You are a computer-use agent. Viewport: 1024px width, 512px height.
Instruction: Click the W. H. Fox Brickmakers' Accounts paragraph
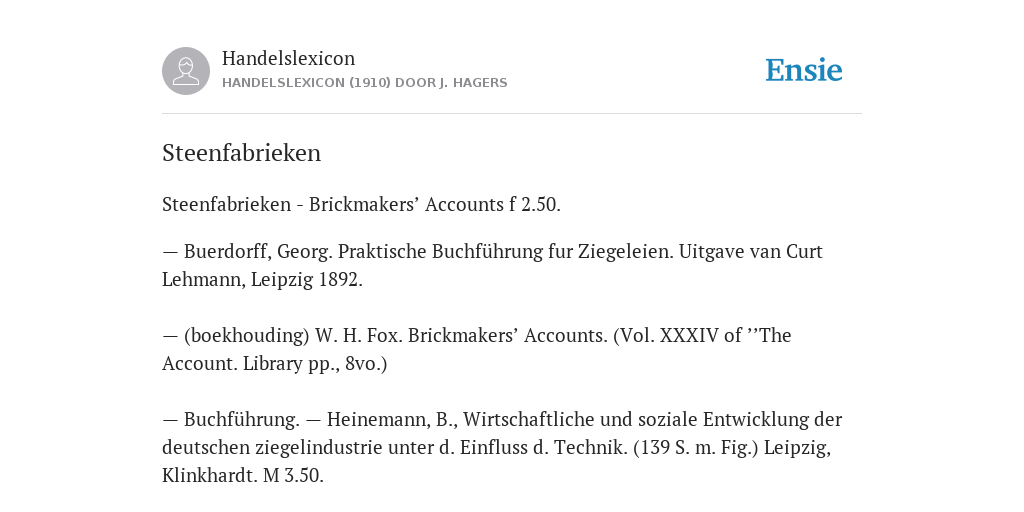coord(477,349)
